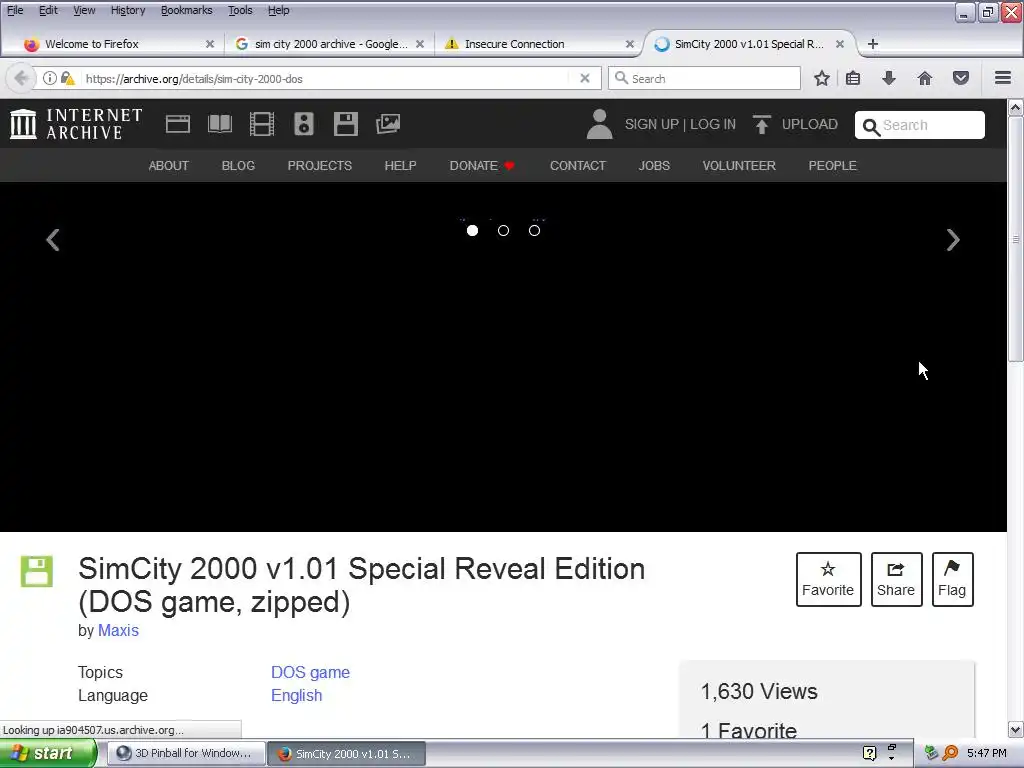Image resolution: width=1024 pixels, height=768 pixels.
Task: Click the insecure lock warning icon
Action: 67,78
